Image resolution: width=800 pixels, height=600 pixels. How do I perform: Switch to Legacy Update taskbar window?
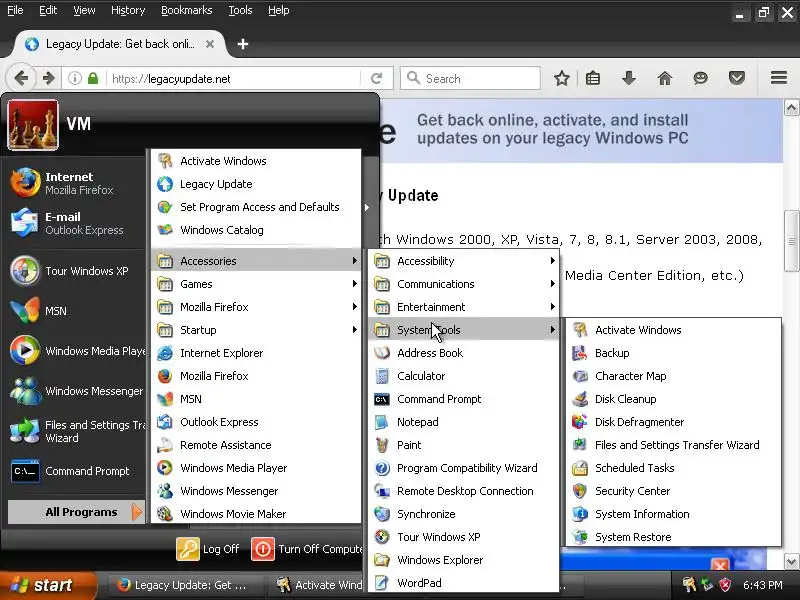(186, 585)
